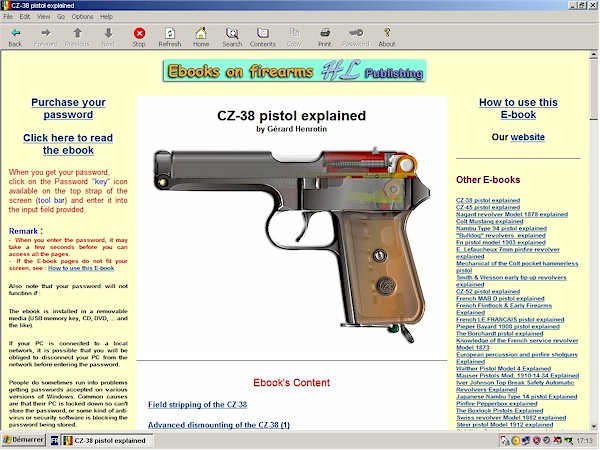
Task: Open CZ-52 pistol explained link
Action: coord(488,292)
